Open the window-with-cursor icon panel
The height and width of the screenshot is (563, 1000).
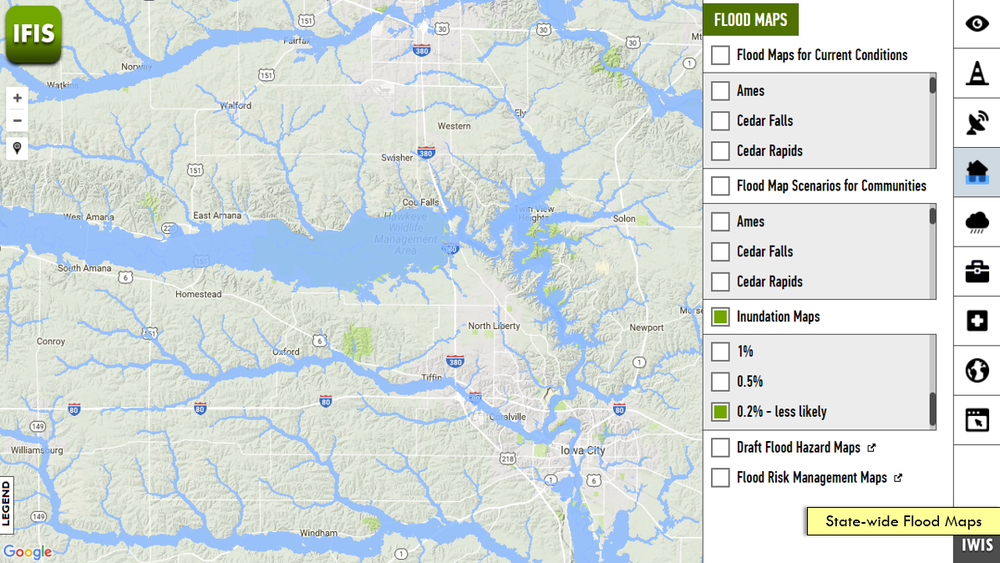(977, 420)
